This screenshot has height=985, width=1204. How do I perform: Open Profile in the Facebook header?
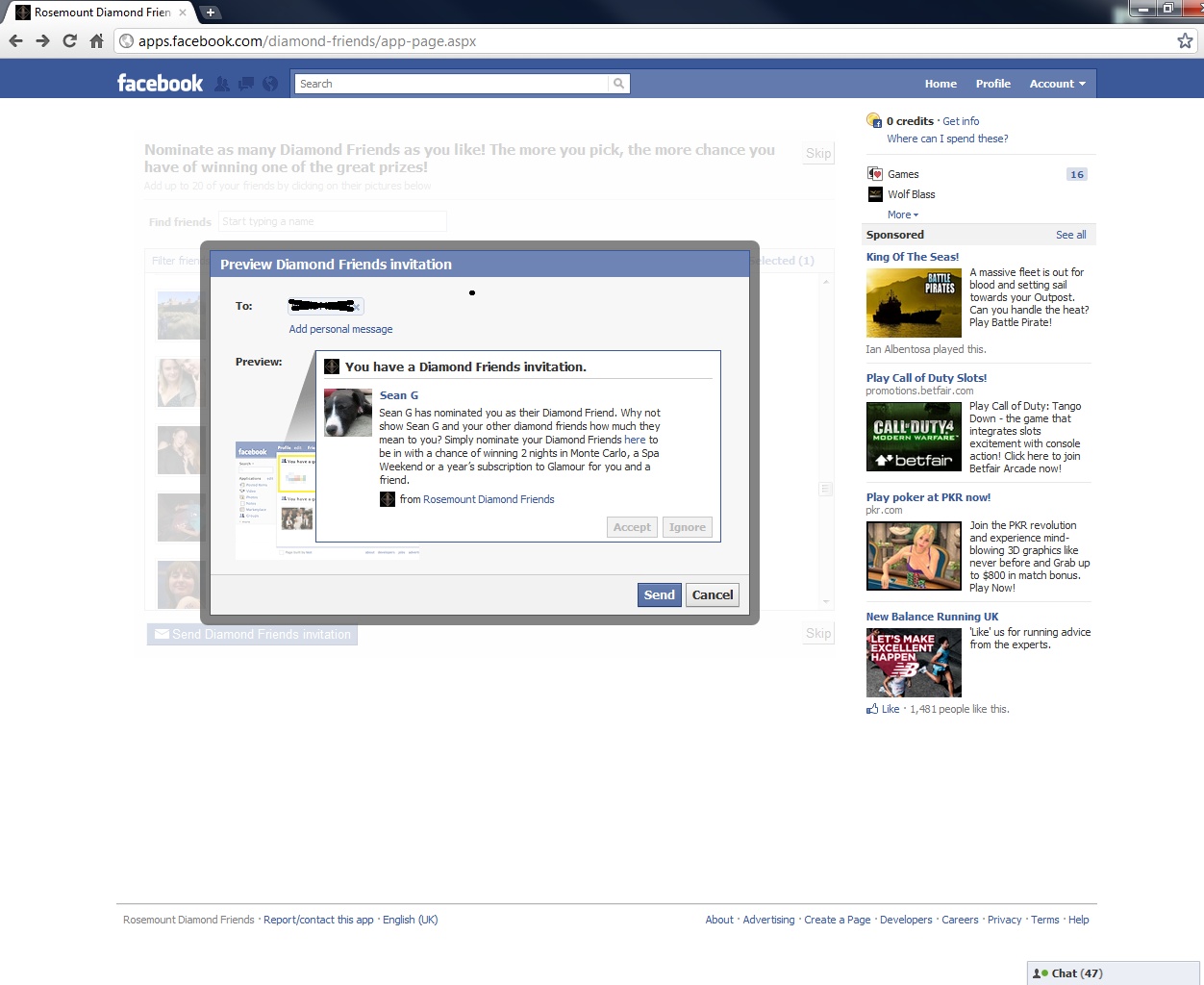[993, 84]
